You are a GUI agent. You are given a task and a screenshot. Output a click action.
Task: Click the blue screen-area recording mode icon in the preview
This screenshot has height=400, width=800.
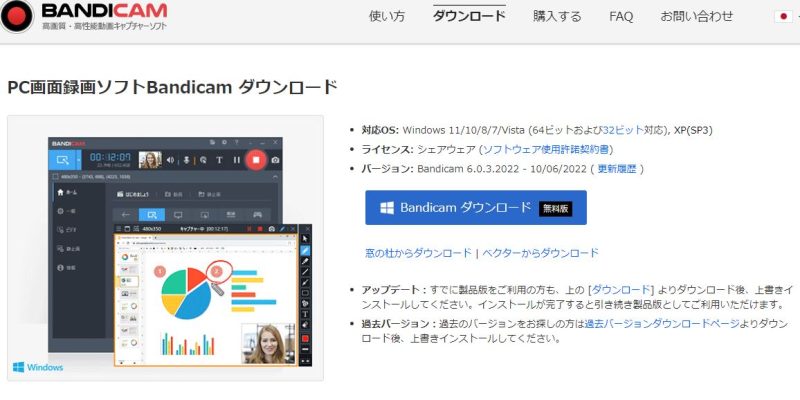(62, 160)
